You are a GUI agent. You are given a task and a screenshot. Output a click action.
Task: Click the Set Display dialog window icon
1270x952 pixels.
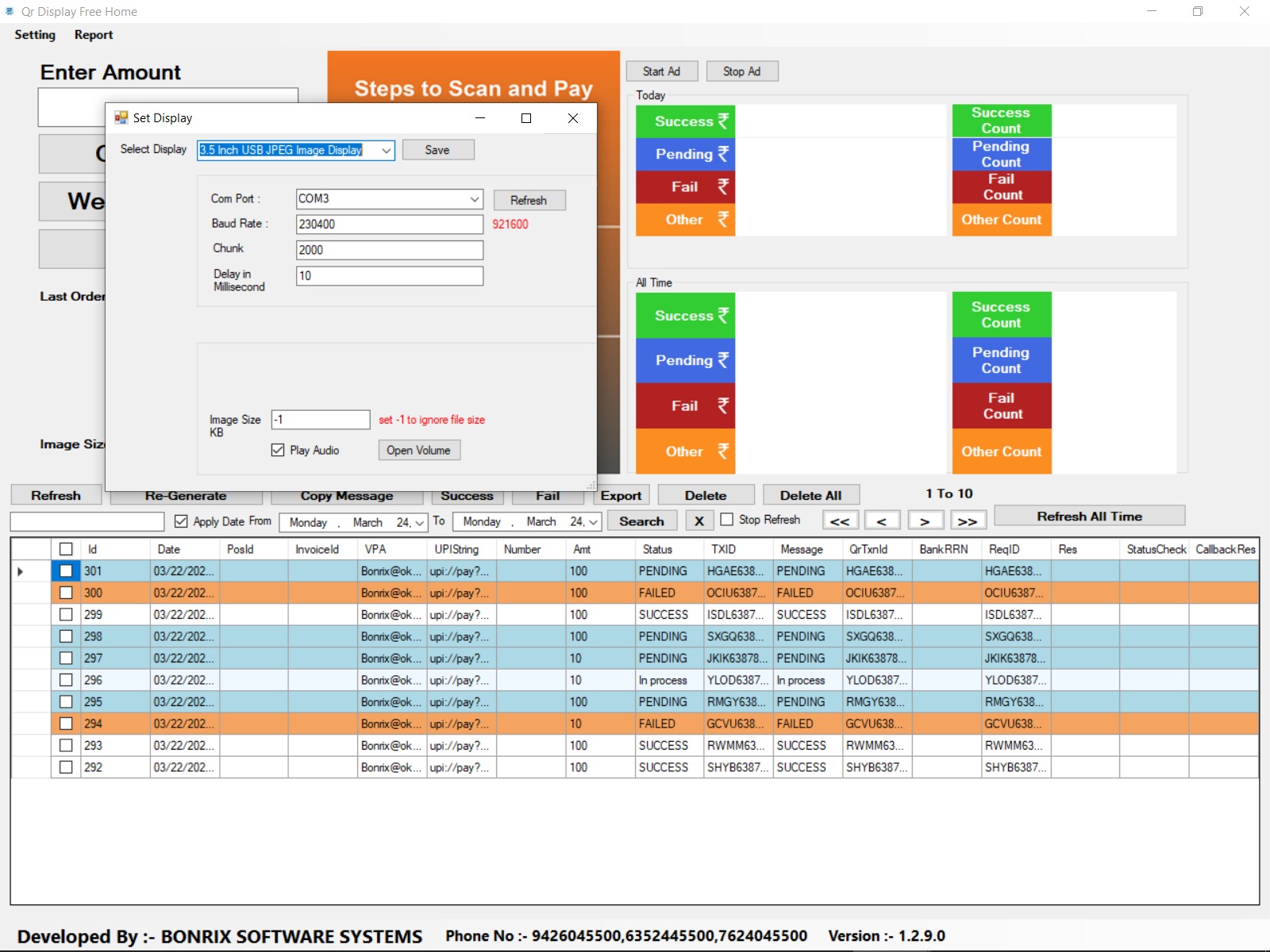(121, 118)
